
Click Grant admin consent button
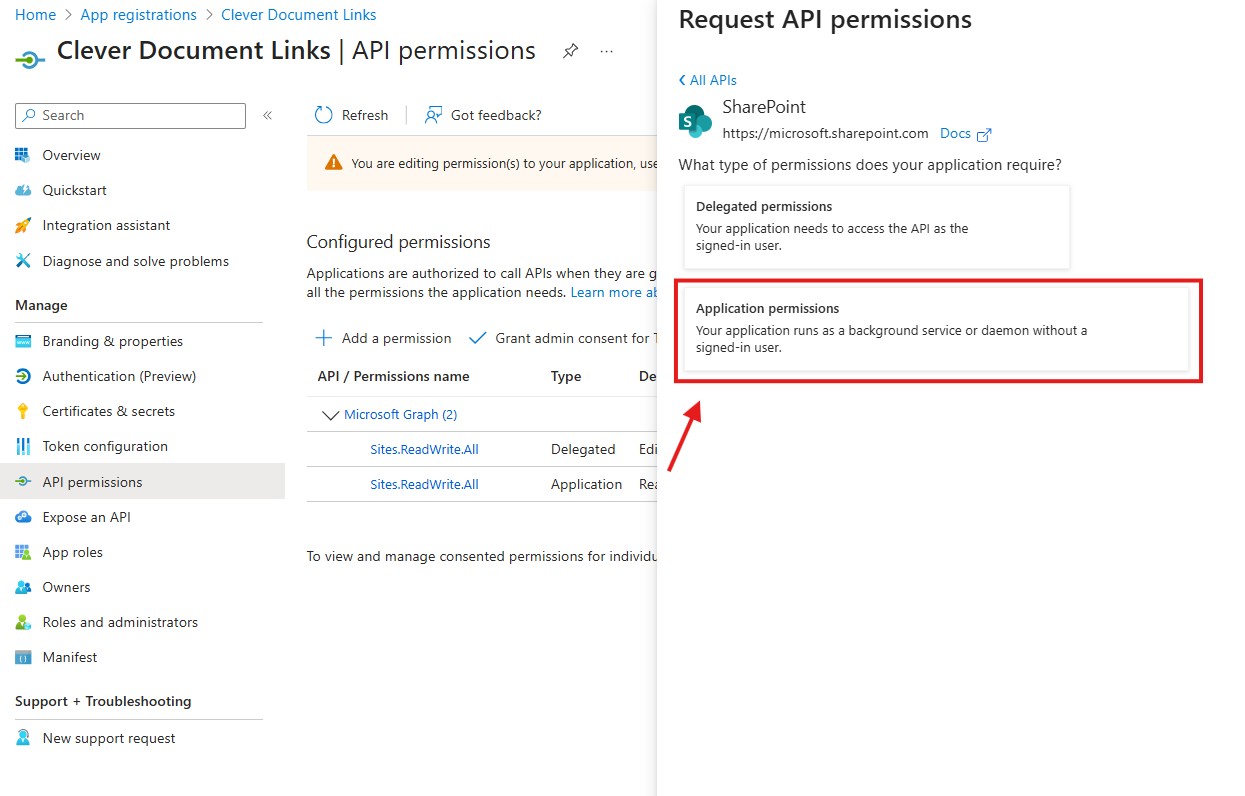pyautogui.click(x=561, y=338)
